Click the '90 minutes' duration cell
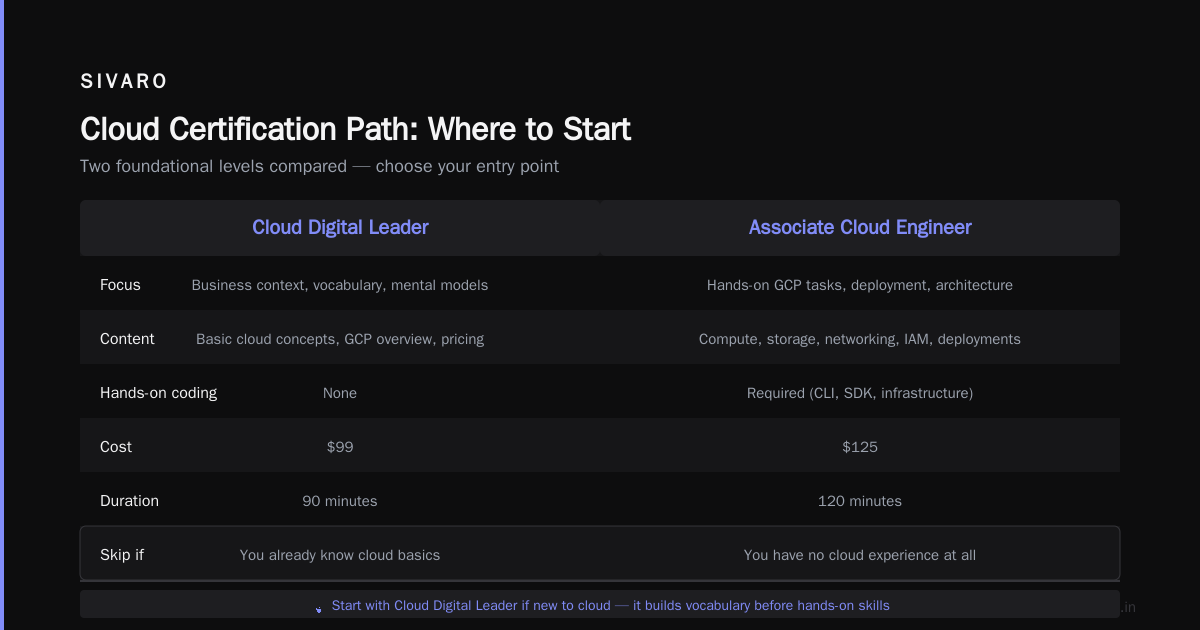1200x630 pixels. point(340,501)
